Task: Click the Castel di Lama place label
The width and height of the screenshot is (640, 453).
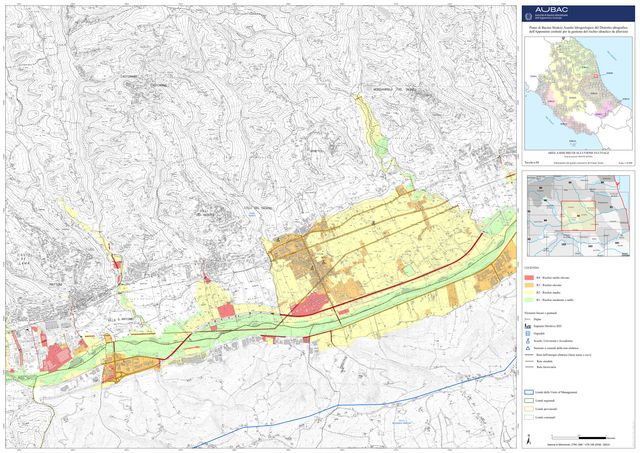Action: coord(24,259)
